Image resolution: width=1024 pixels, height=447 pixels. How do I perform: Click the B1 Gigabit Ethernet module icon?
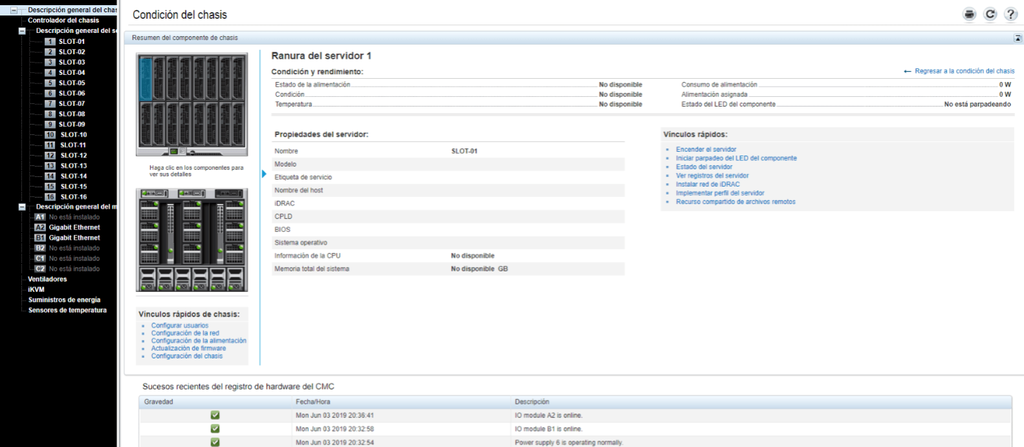pos(40,238)
